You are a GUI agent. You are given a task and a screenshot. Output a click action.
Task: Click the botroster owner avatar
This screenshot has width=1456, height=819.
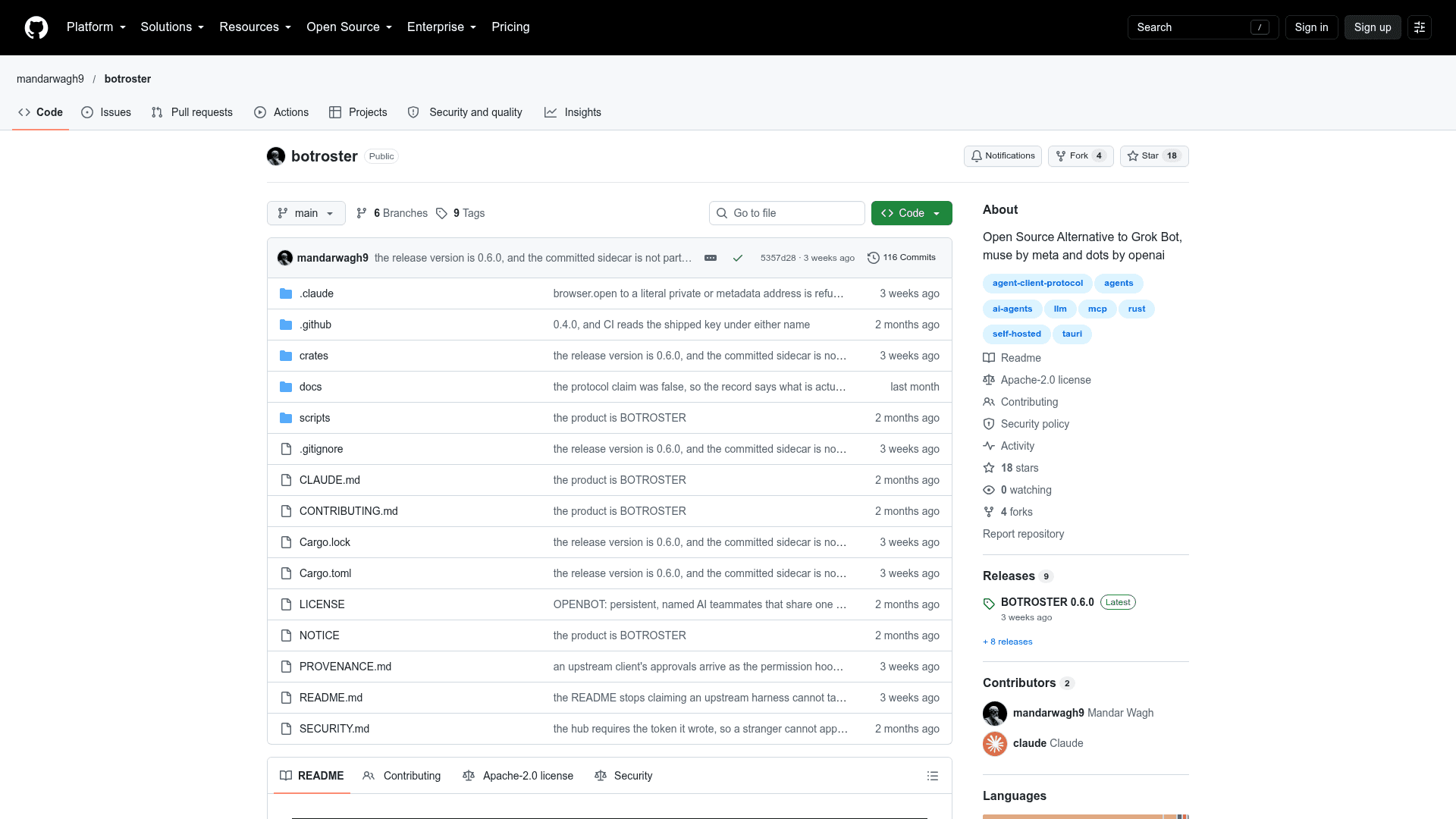(276, 156)
